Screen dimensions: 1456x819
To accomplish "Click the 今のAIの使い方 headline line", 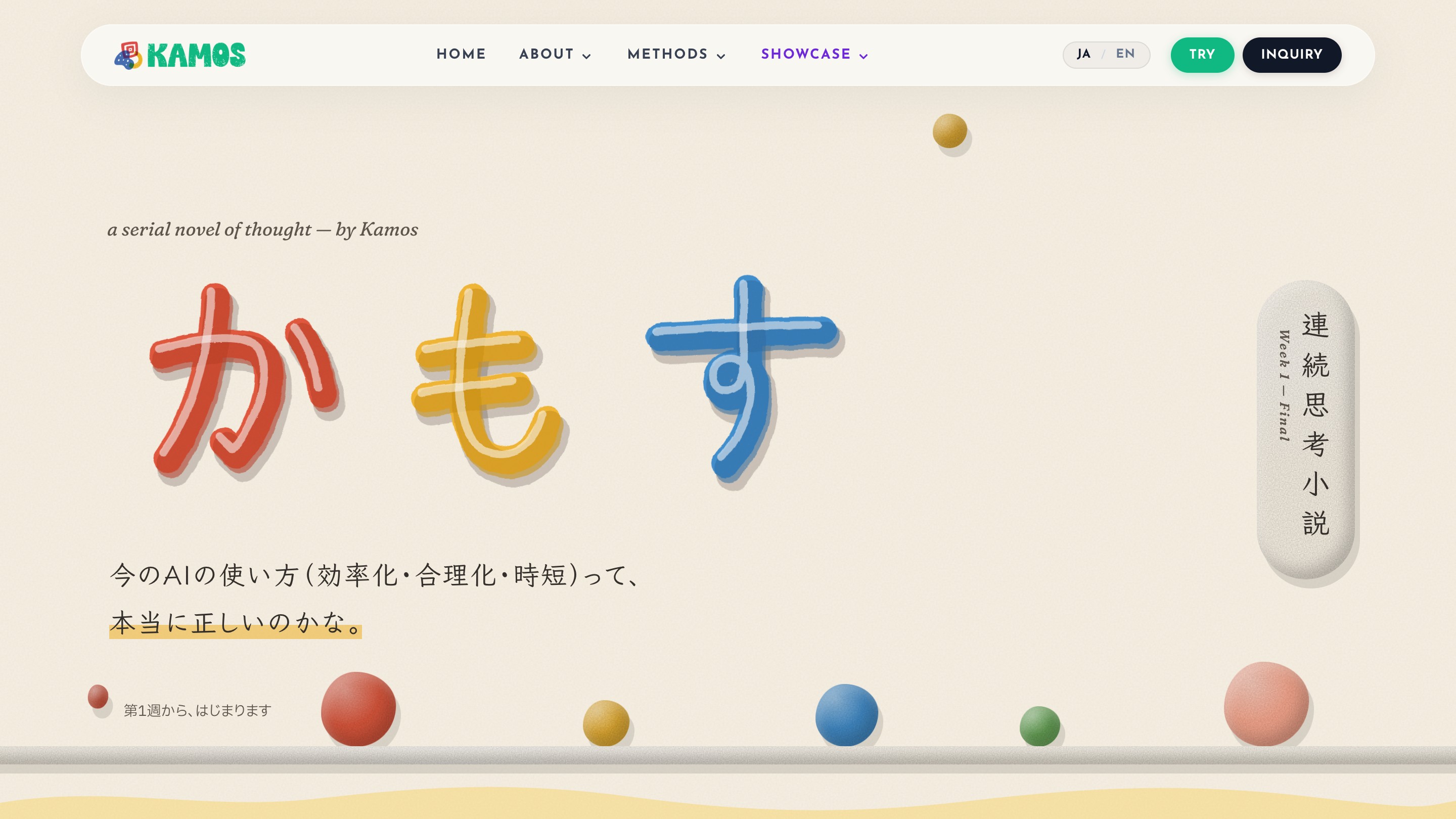I will tap(374, 575).
